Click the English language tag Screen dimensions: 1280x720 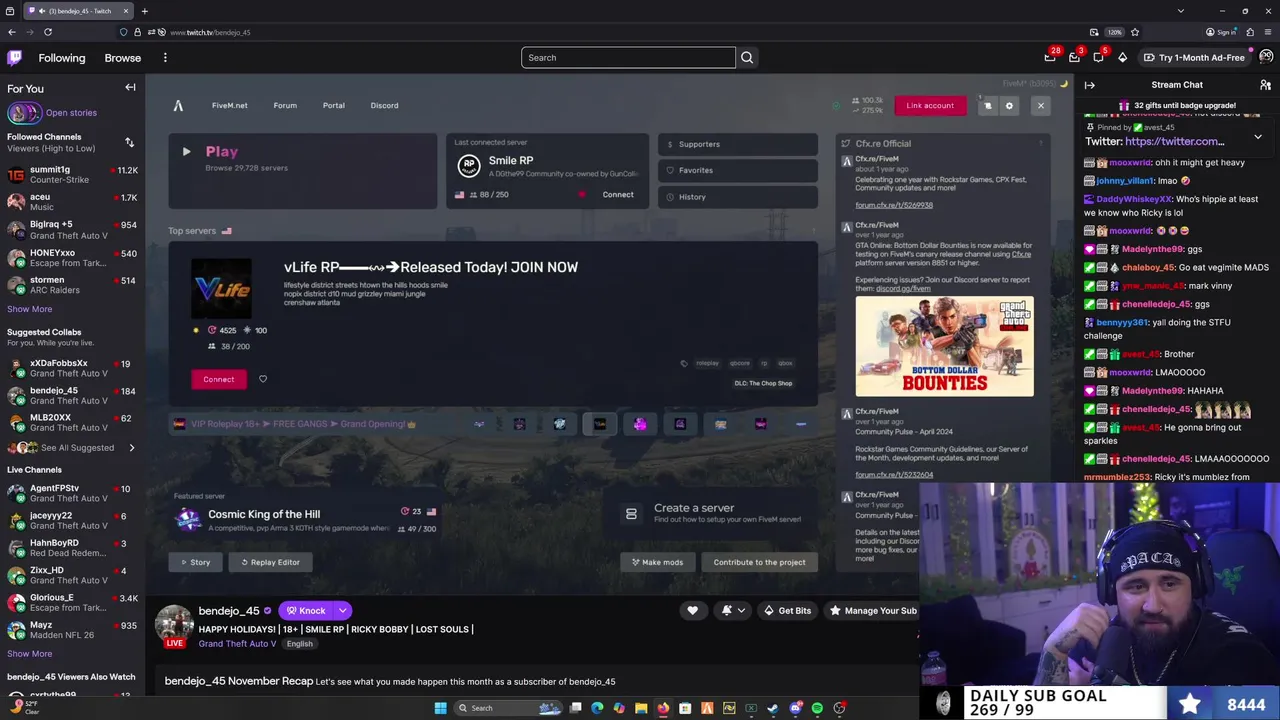300,644
